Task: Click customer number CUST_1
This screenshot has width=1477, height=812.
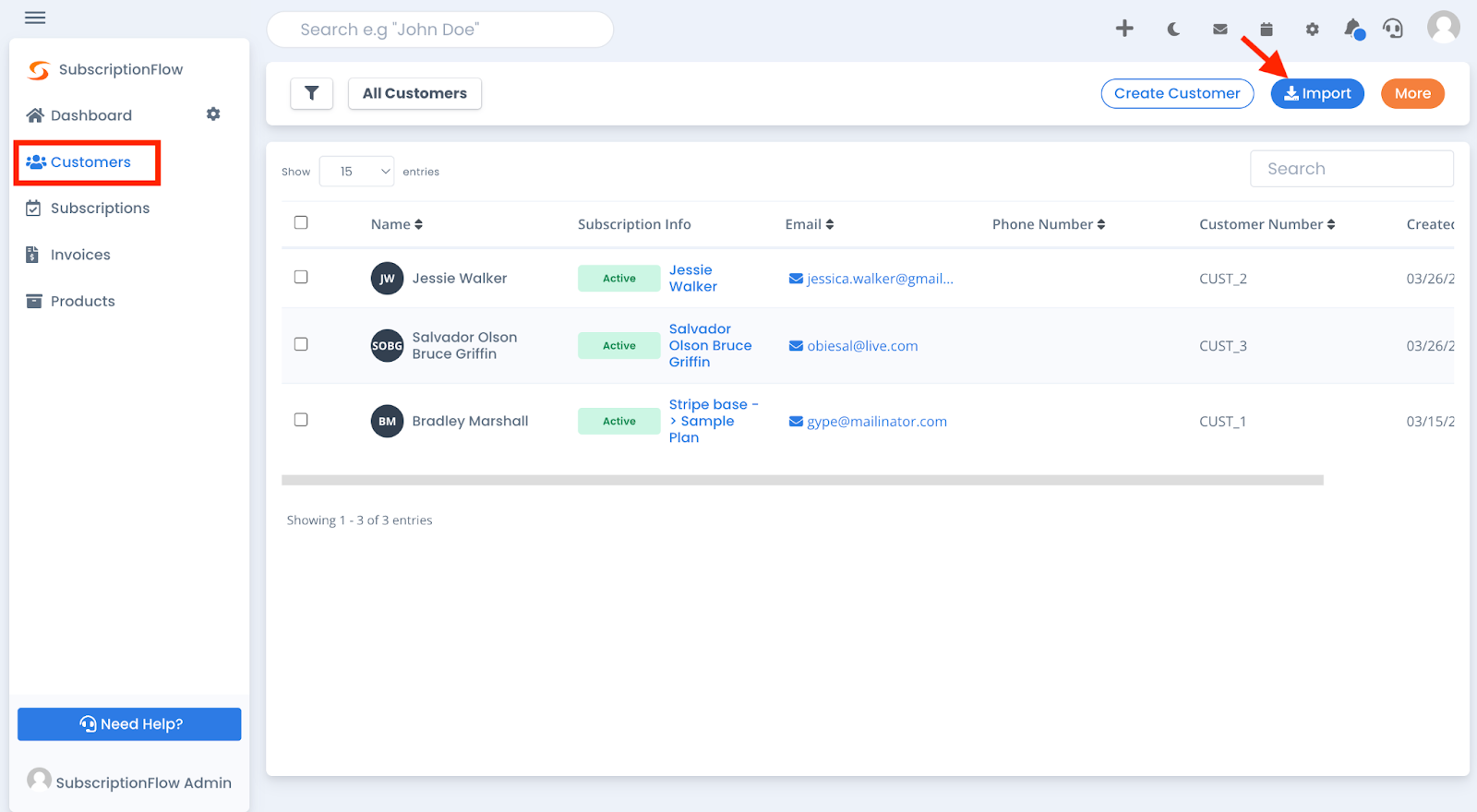Action: (1223, 422)
